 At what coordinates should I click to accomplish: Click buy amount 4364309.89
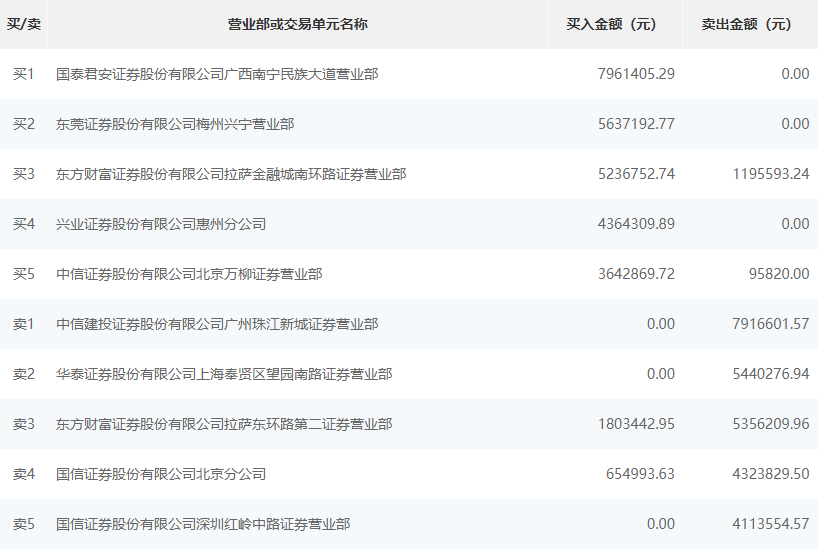tap(636, 224)
